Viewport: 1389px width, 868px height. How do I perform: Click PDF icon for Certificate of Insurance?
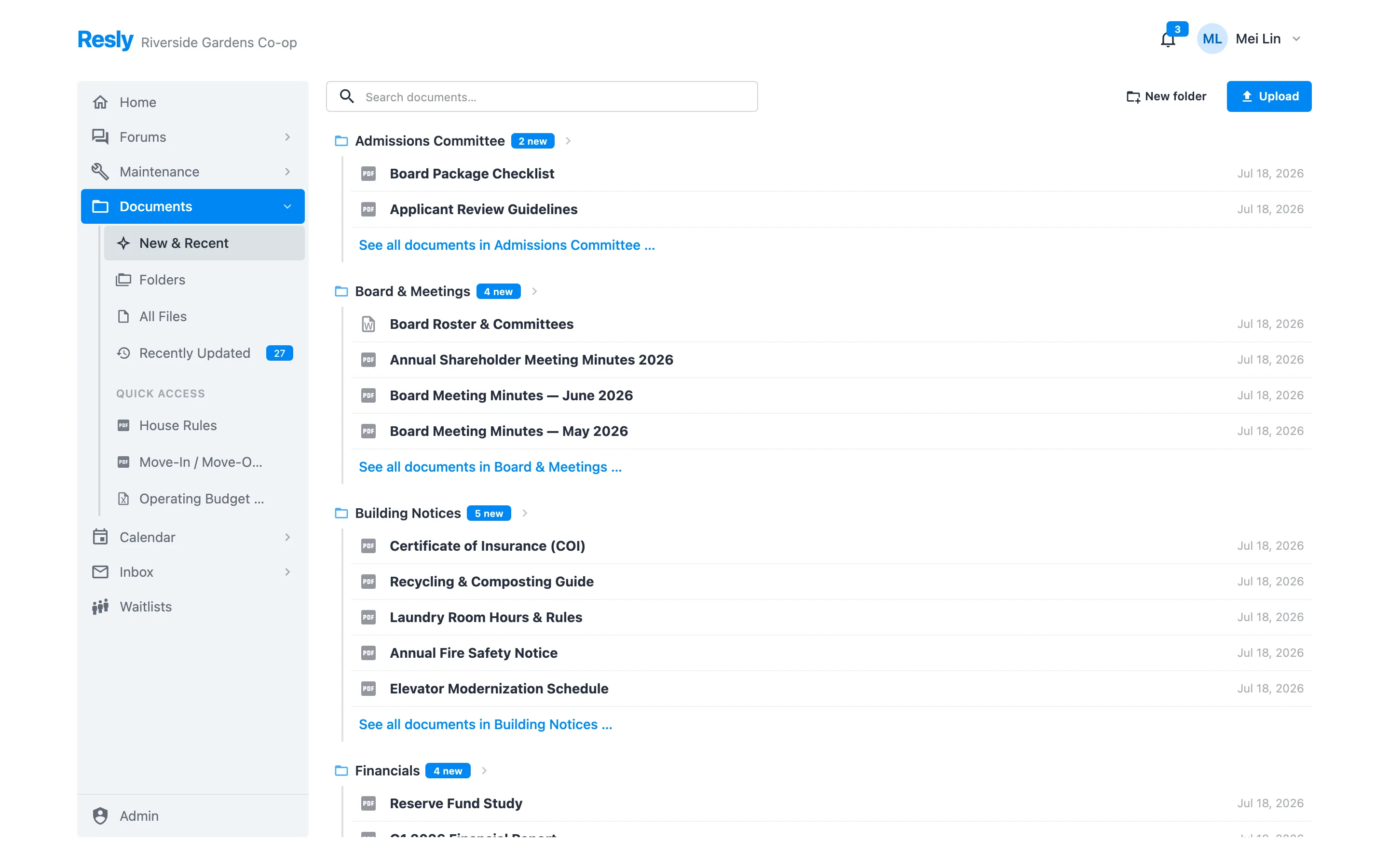[x=368, y=545]
